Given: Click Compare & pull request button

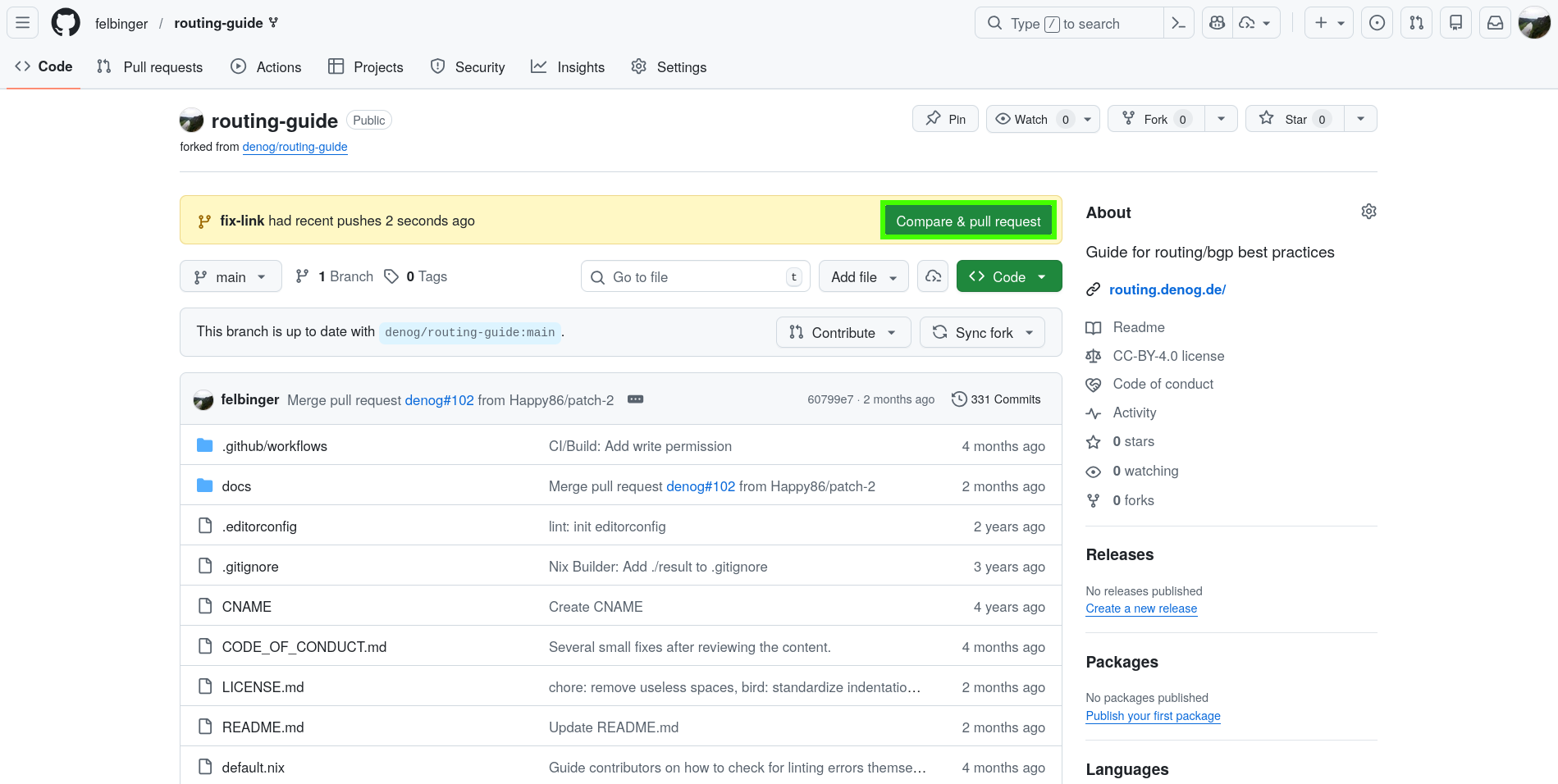Looking at the screenshot, I should [968, 221].
